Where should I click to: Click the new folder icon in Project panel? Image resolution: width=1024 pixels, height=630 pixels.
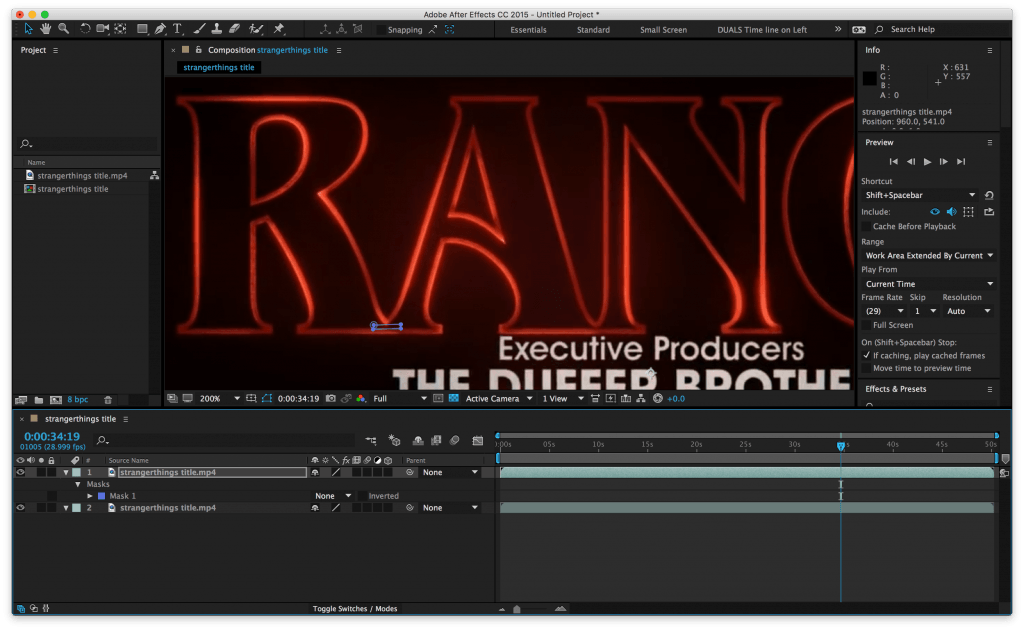pos(39,400)
